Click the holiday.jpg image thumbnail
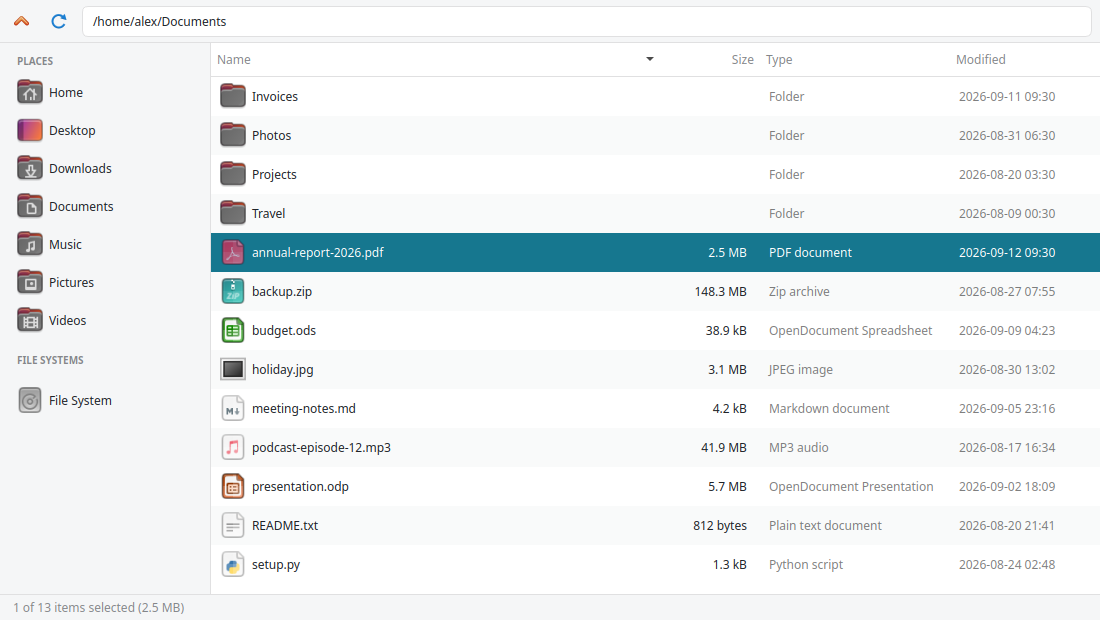Image resolution: width=1100 pixels, height=620 pixels. point(232,369)
